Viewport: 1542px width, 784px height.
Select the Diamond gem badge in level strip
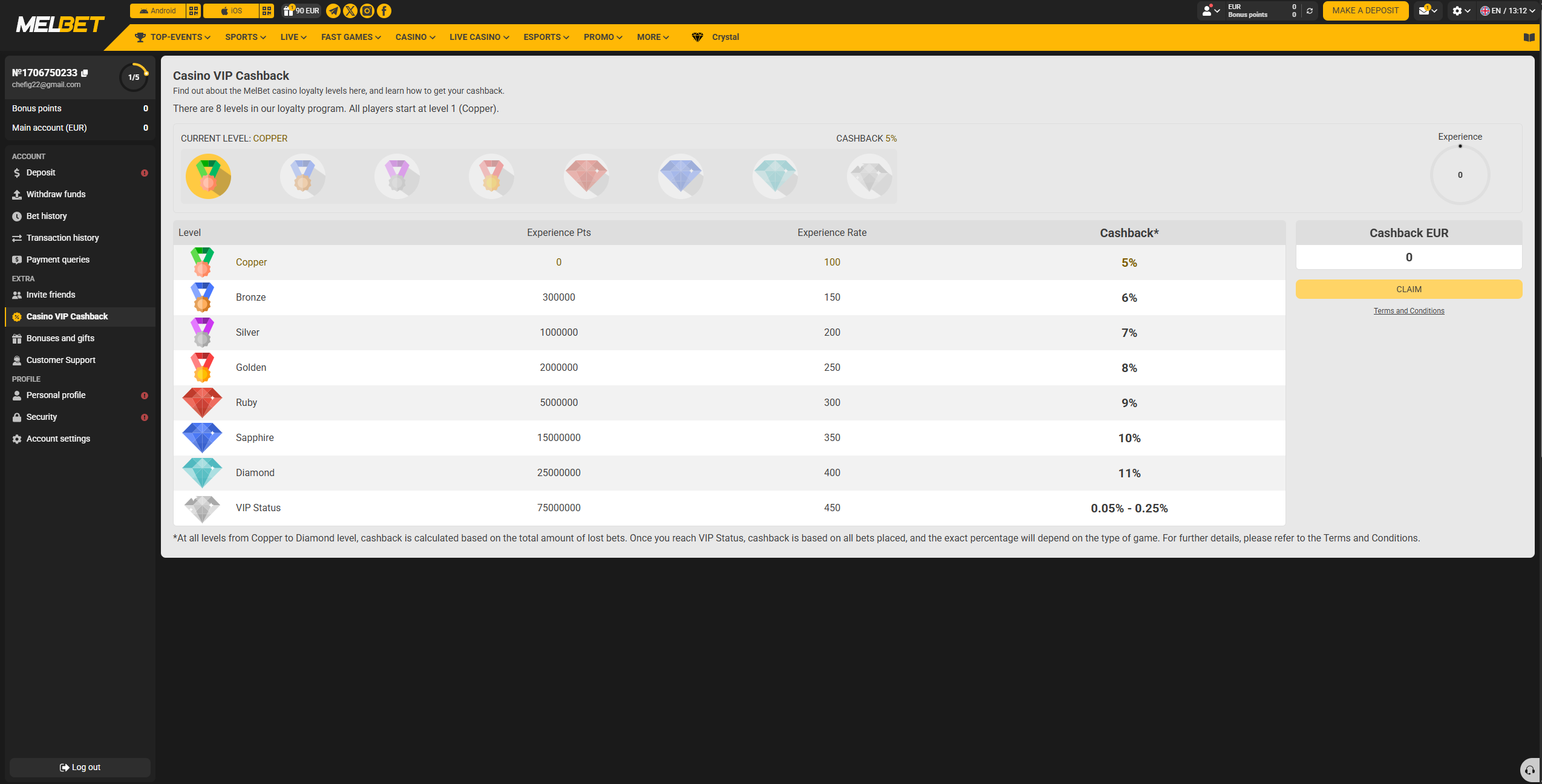coord(775,176)
